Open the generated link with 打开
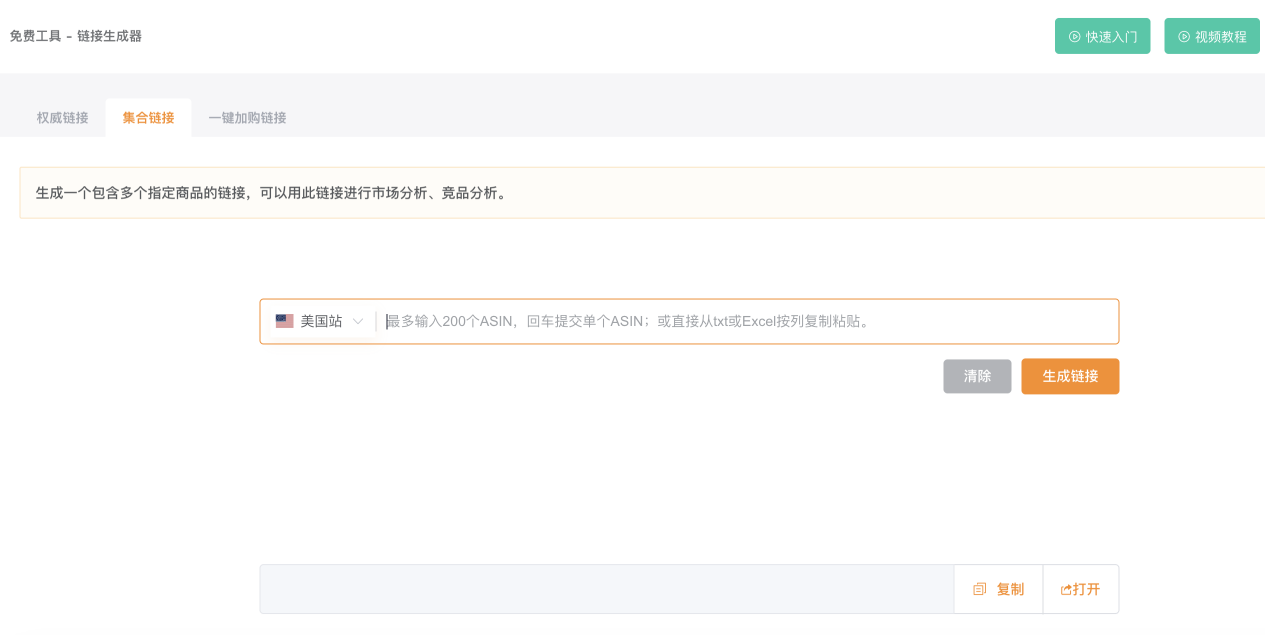The height and width of the screenshot is (635, 1265). click(x=1080, y=589)
